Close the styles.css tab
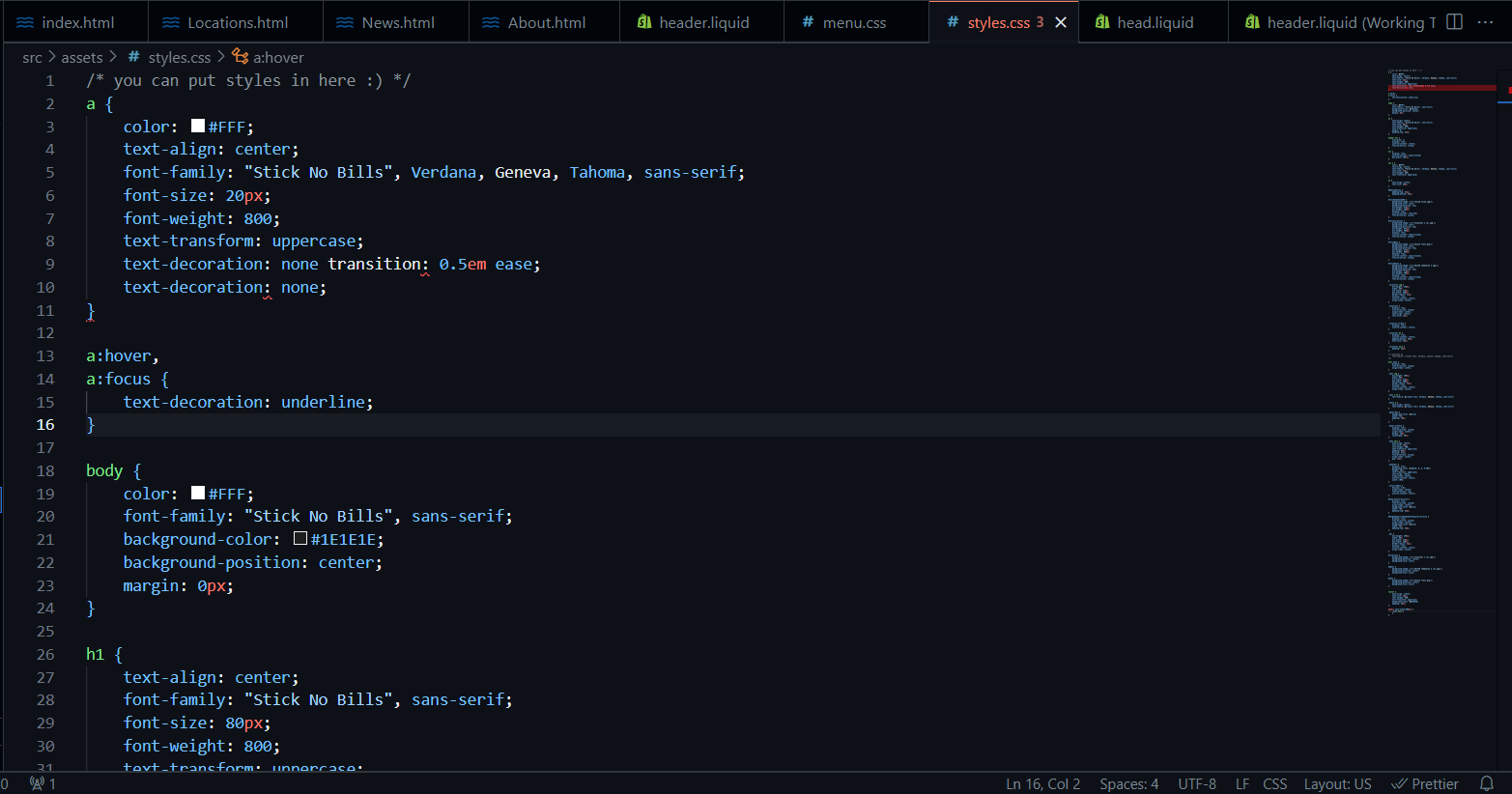This screenshot has height=794, width=1512. point(1061,22)
